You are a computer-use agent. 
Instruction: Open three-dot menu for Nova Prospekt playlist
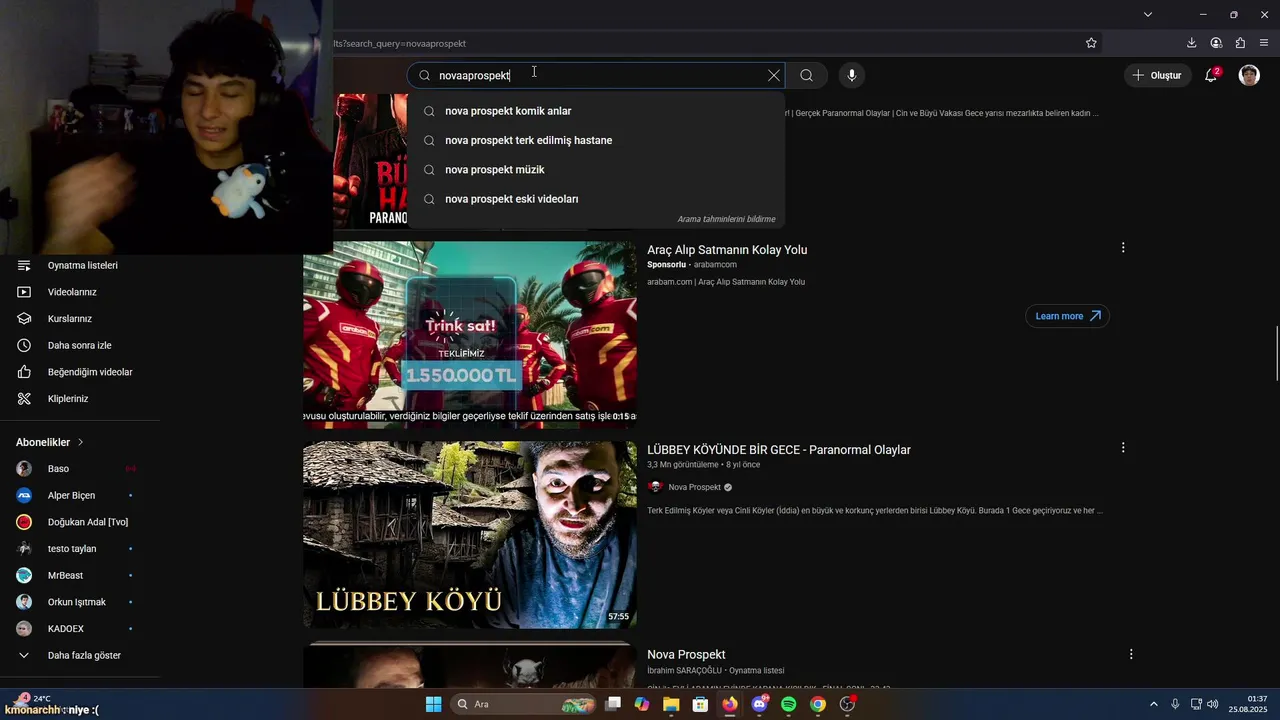[1131, 654]
